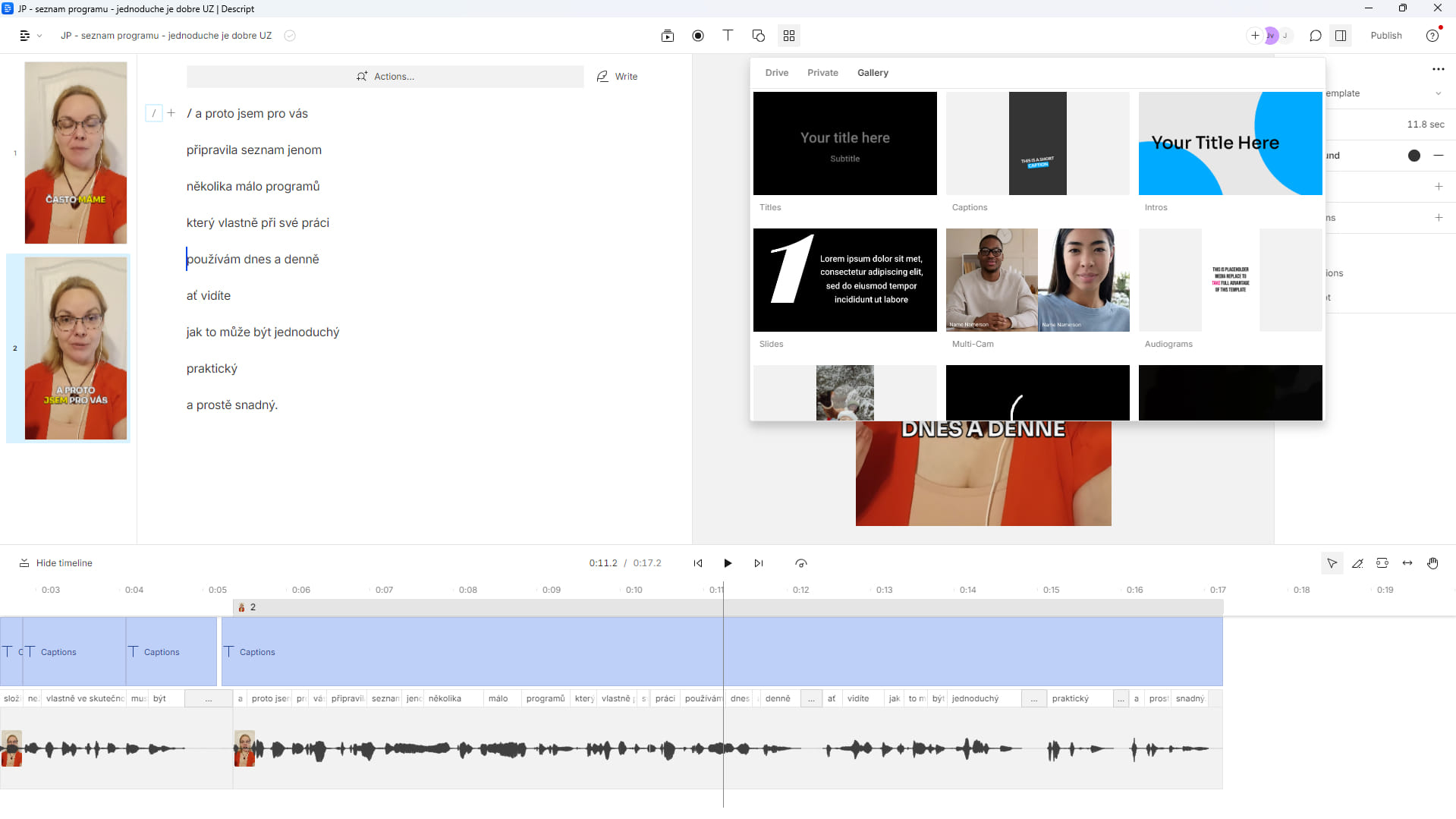Expand the template dropdown in properties panel
Image resolution: width=1456 pixels, height=819 pixels.
[1438, 93]
